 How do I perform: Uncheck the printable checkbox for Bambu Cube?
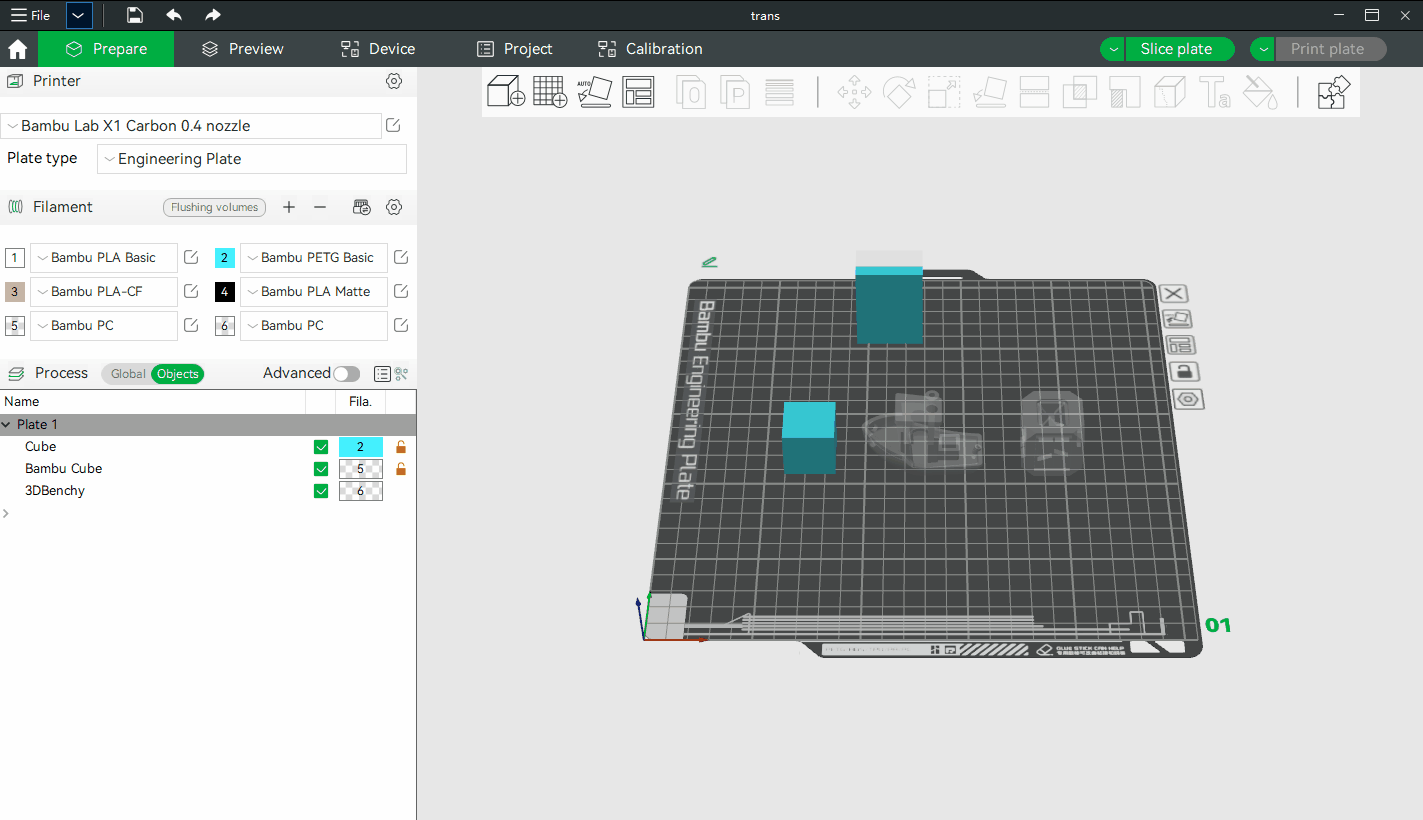pos(321,469)
